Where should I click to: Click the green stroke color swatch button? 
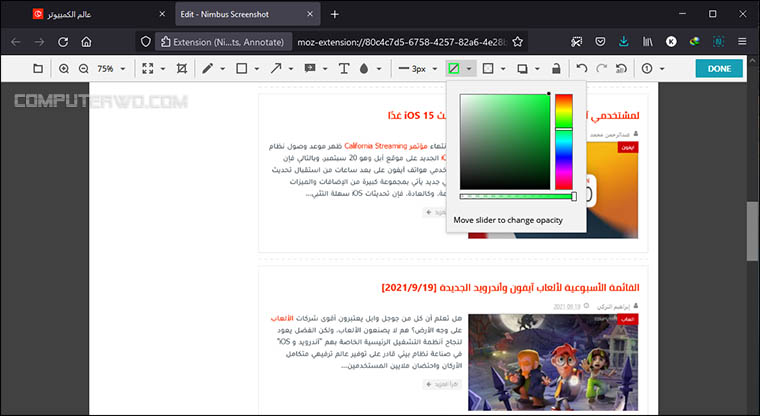click(x=454, y=69)
